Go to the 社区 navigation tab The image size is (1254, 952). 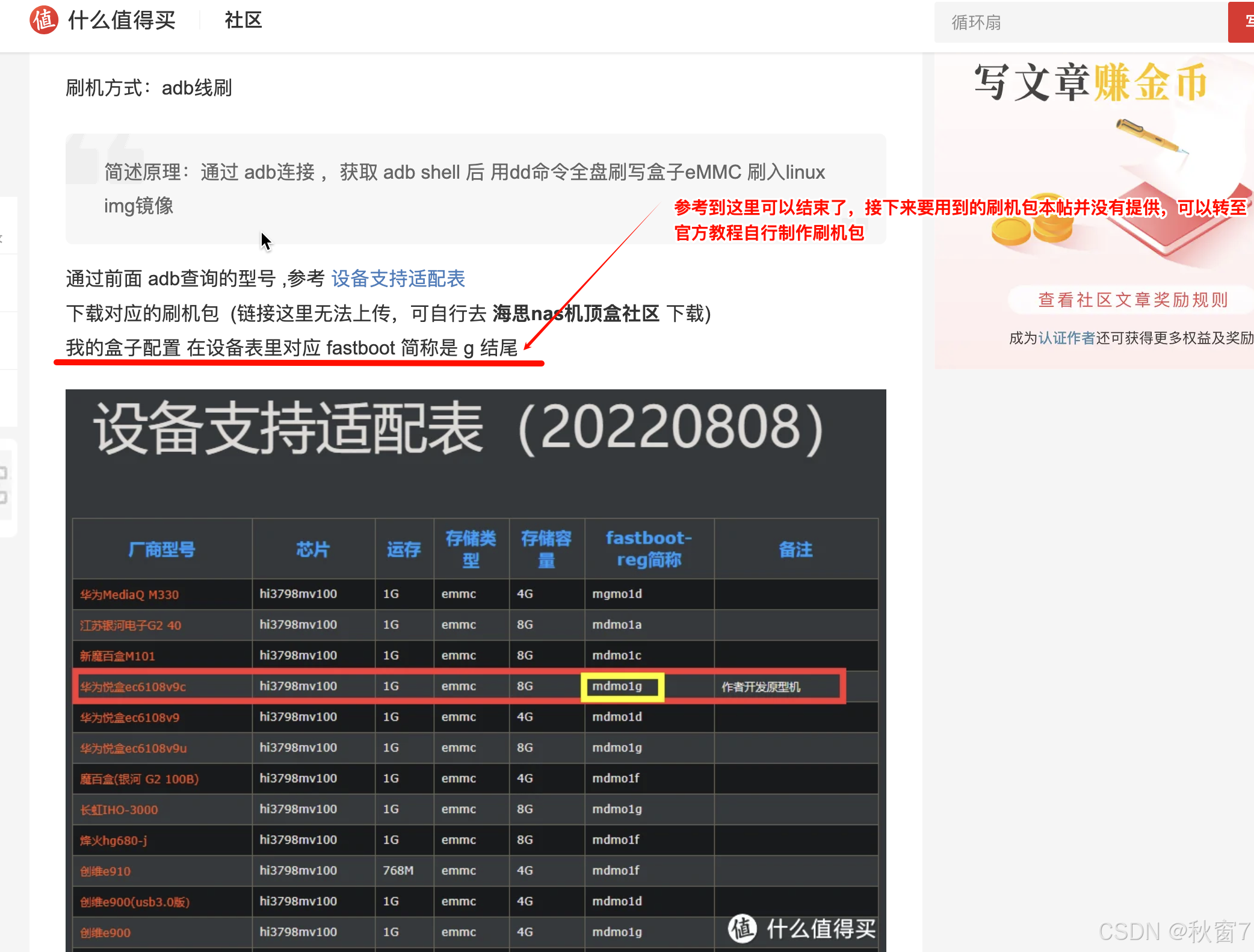tap(243, 20)
